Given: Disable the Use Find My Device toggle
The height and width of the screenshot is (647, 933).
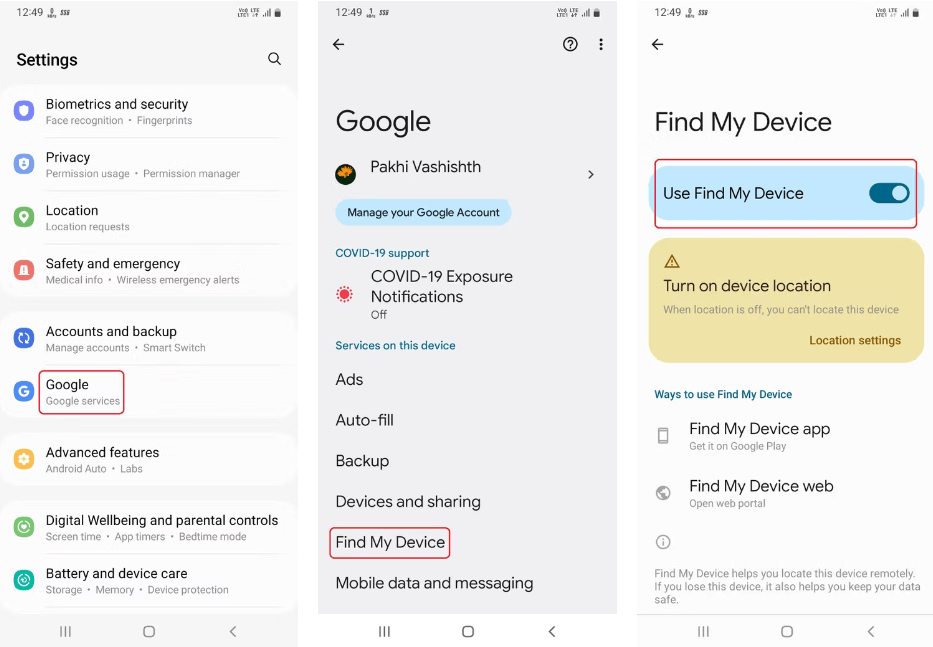Looking at the screenshot, I should coord(888,194).
